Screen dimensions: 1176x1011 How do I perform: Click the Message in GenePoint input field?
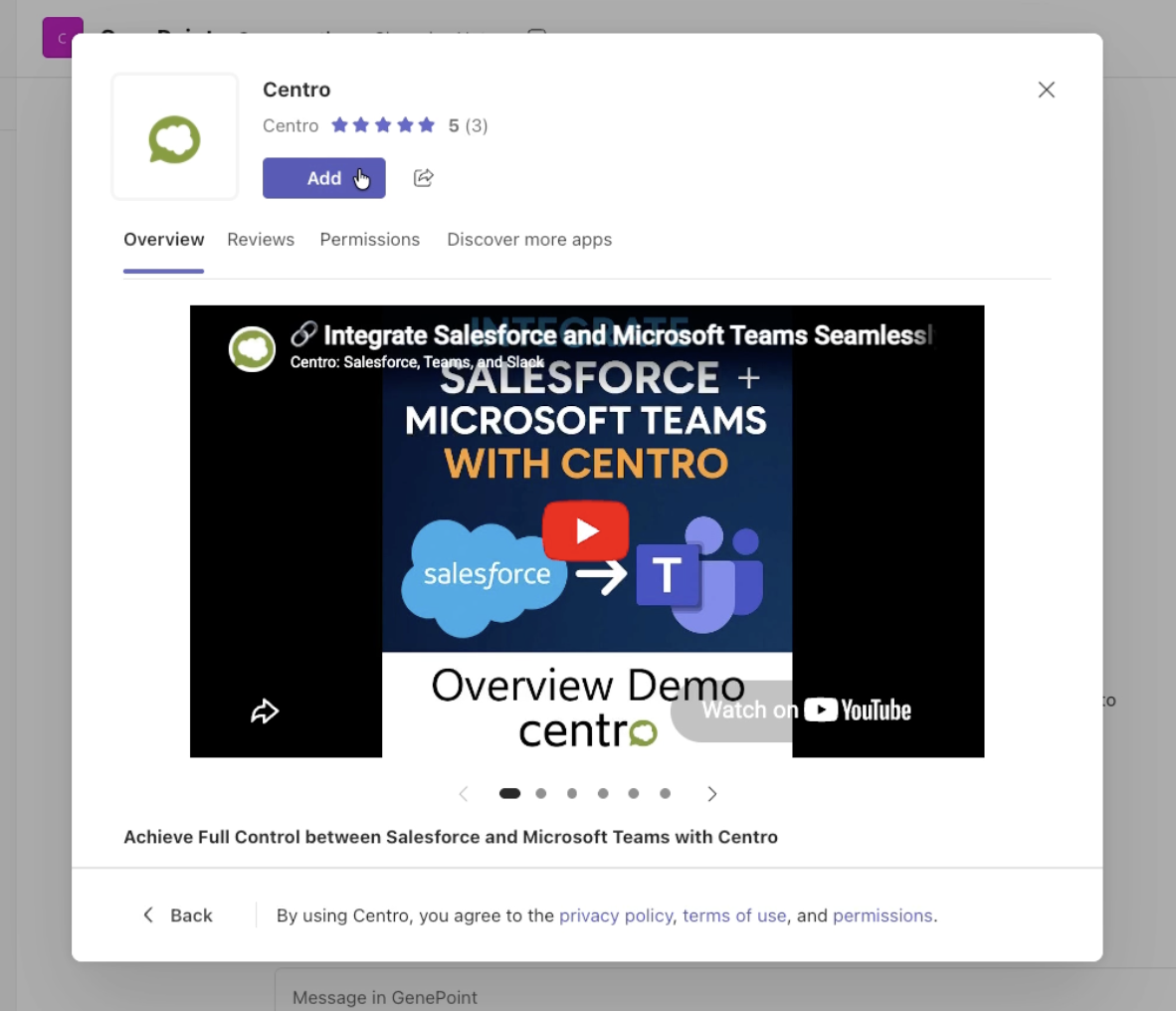pyautogui.click(x=725, y=990)
